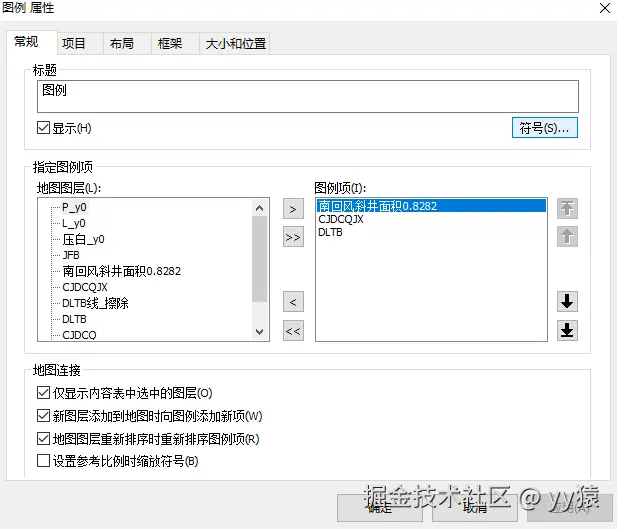
Task: Add selected layer with > button
Action: click(x=293, y=209)
